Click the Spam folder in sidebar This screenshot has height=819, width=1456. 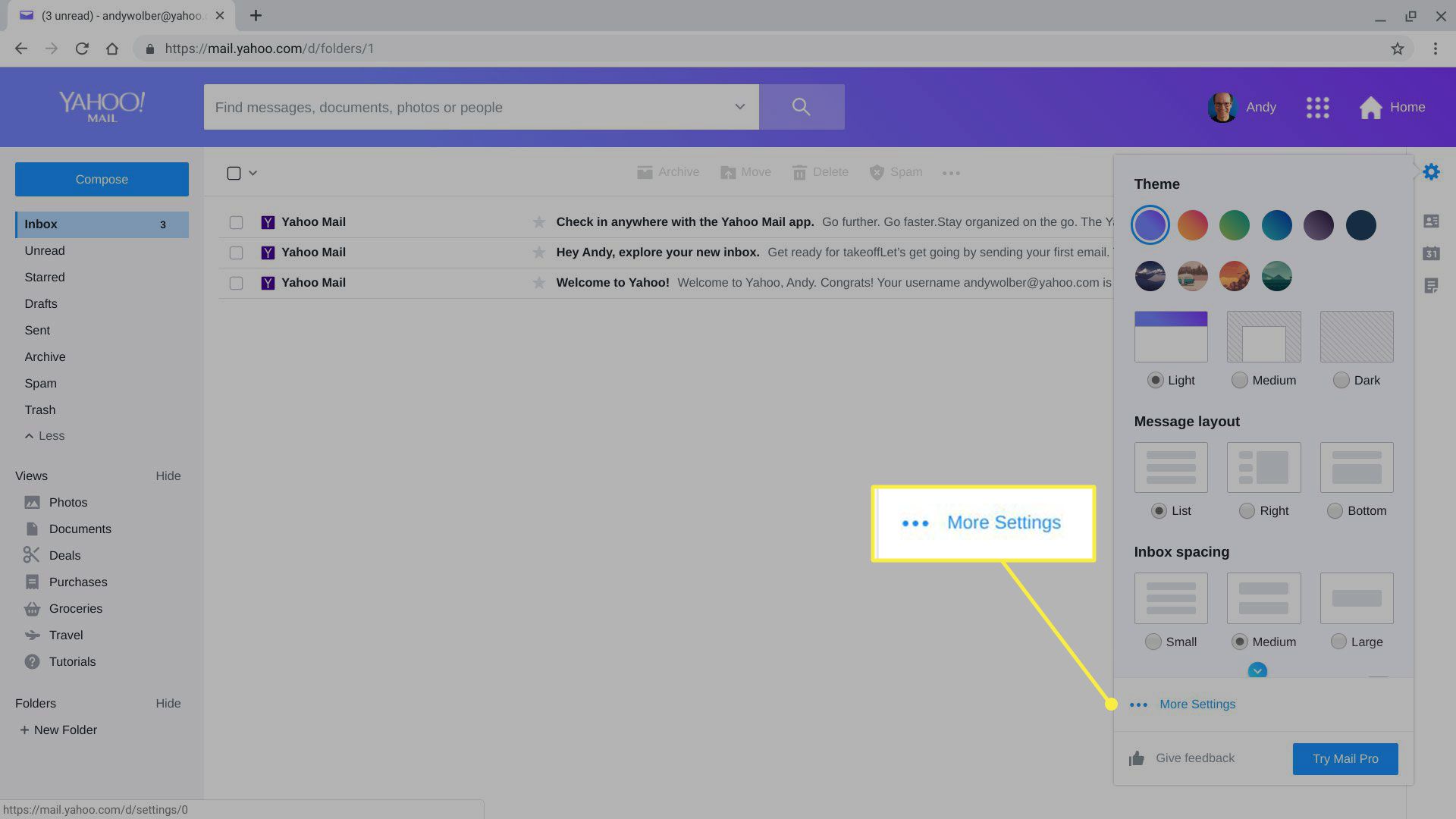click(x=40, y=383)
